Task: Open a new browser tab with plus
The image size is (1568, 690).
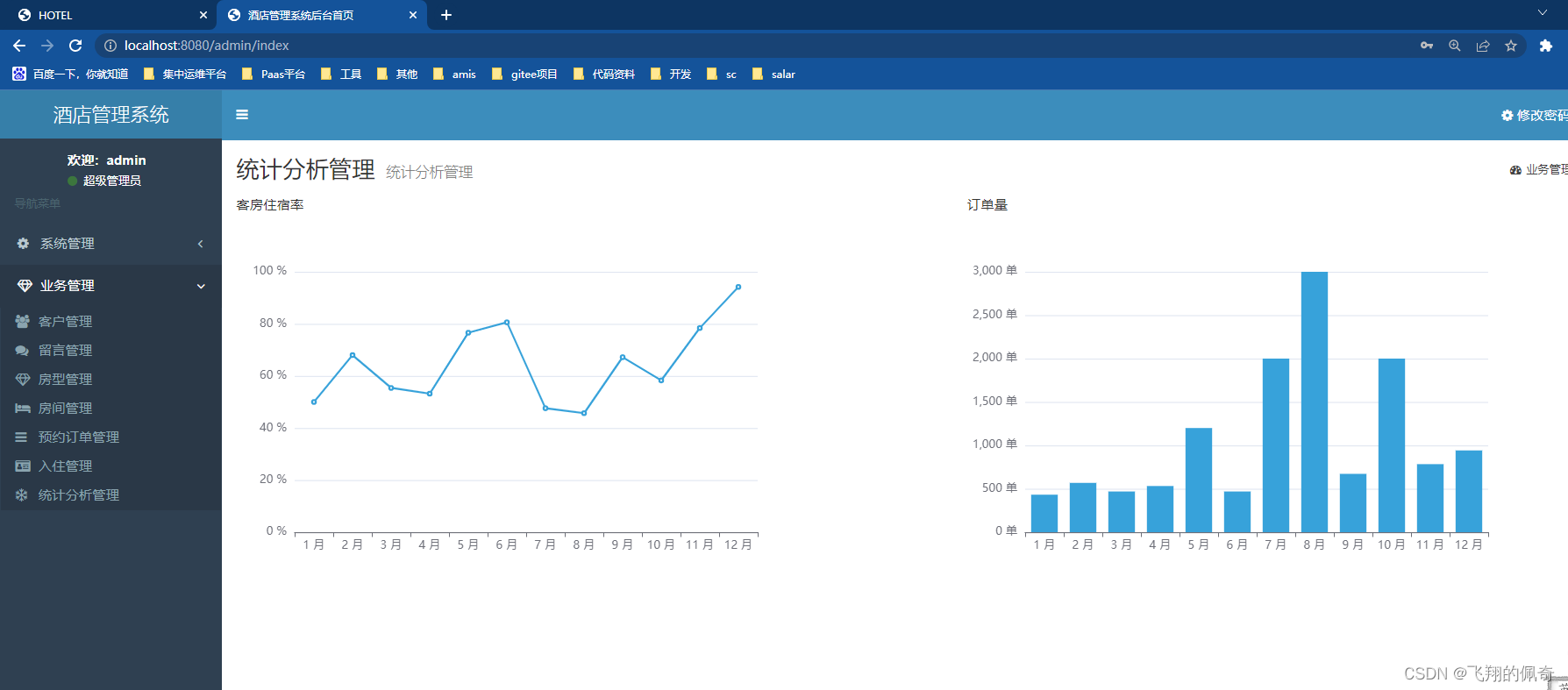Action: (x=446, y=15)
